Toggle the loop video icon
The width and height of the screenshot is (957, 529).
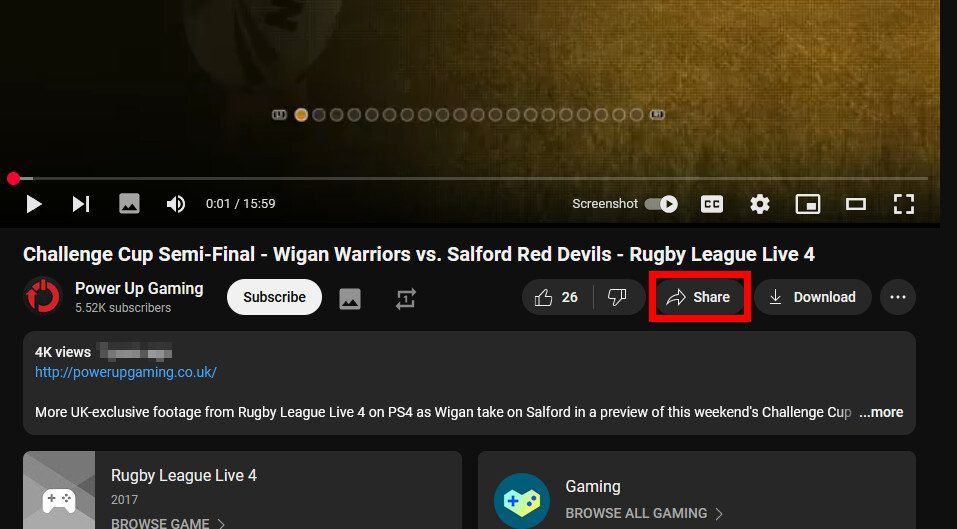point(405,298)
